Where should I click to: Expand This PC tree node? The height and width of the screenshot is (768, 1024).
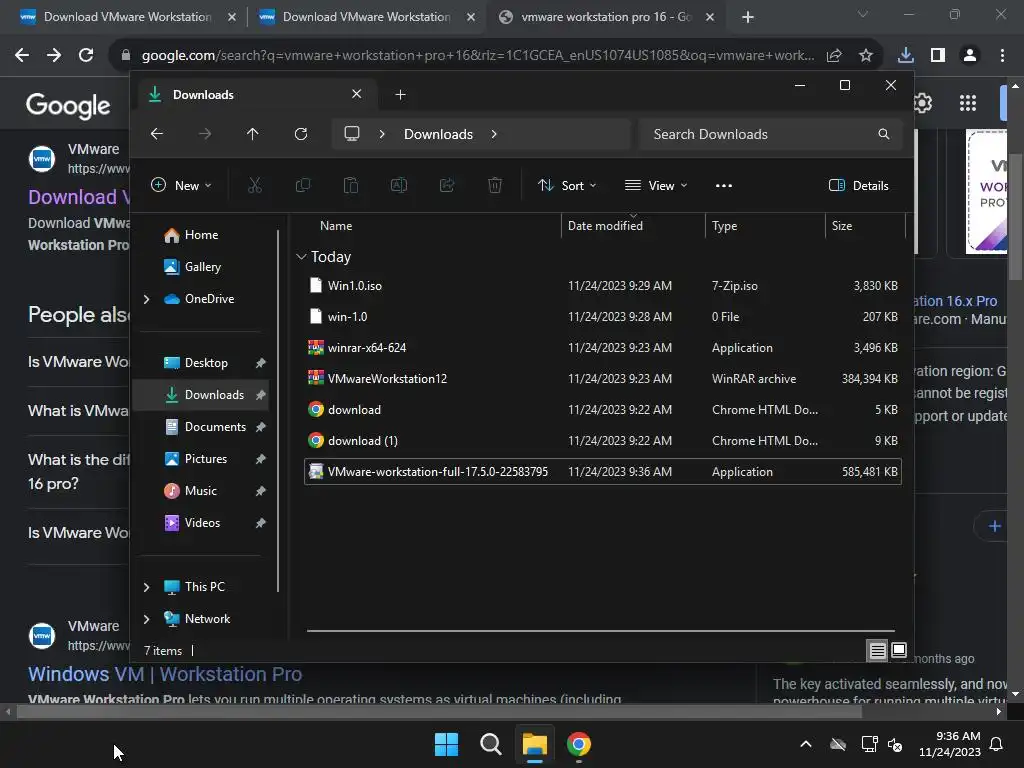146,587
